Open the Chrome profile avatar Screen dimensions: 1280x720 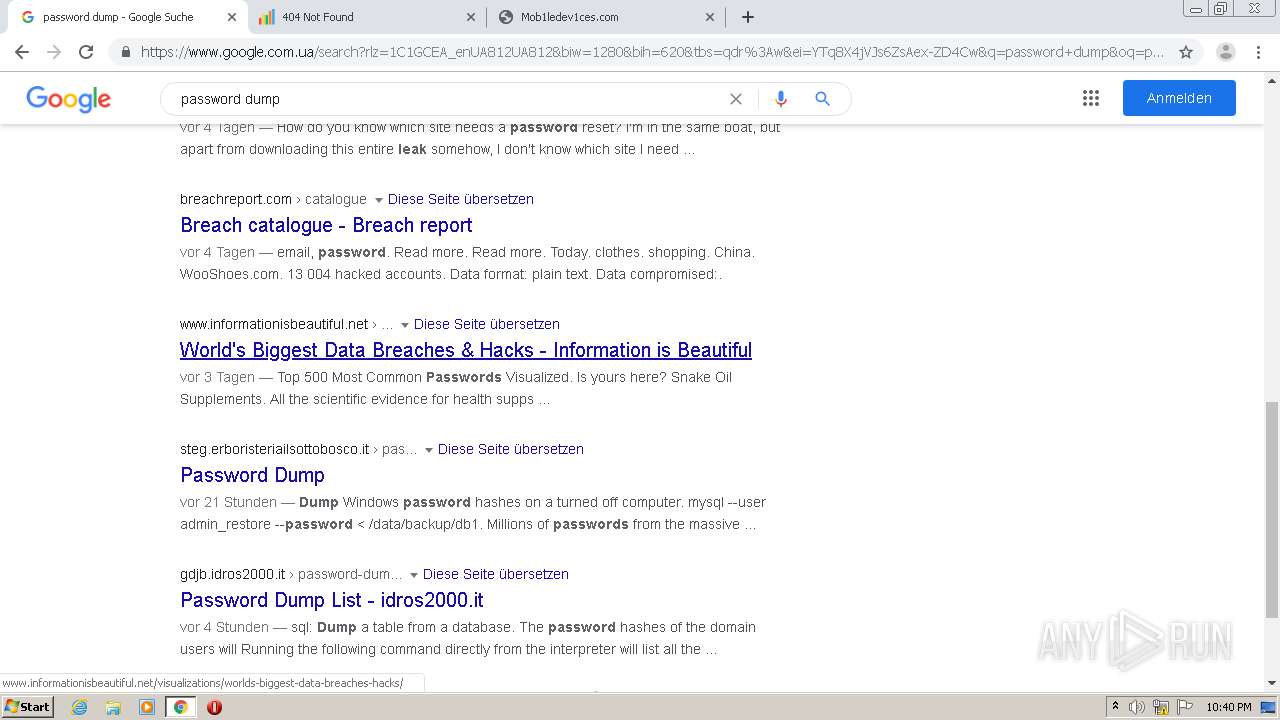[x=1226, y=52]
